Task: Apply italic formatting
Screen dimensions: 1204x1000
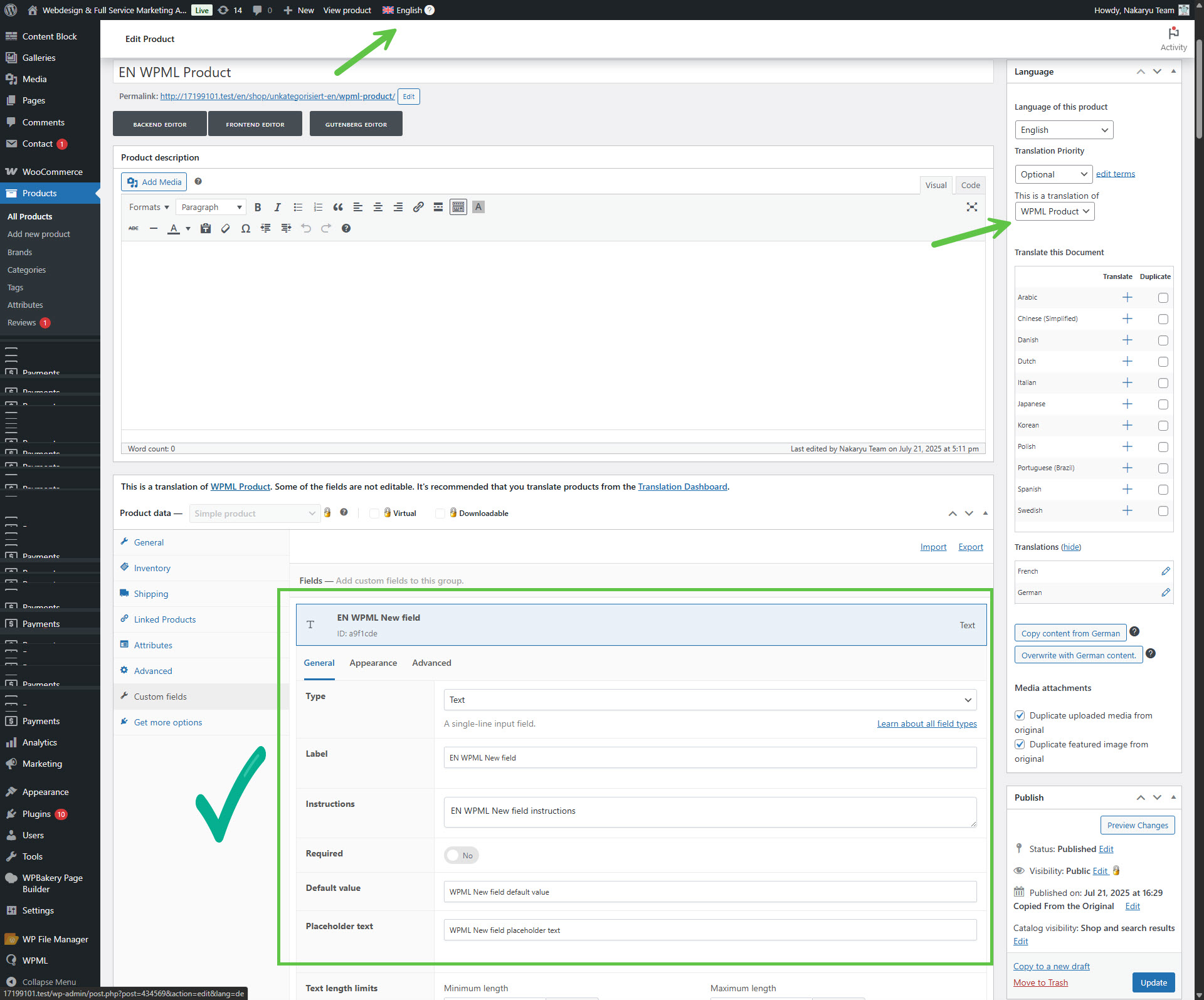Action: pyautogui.click(x=278, y=207)
